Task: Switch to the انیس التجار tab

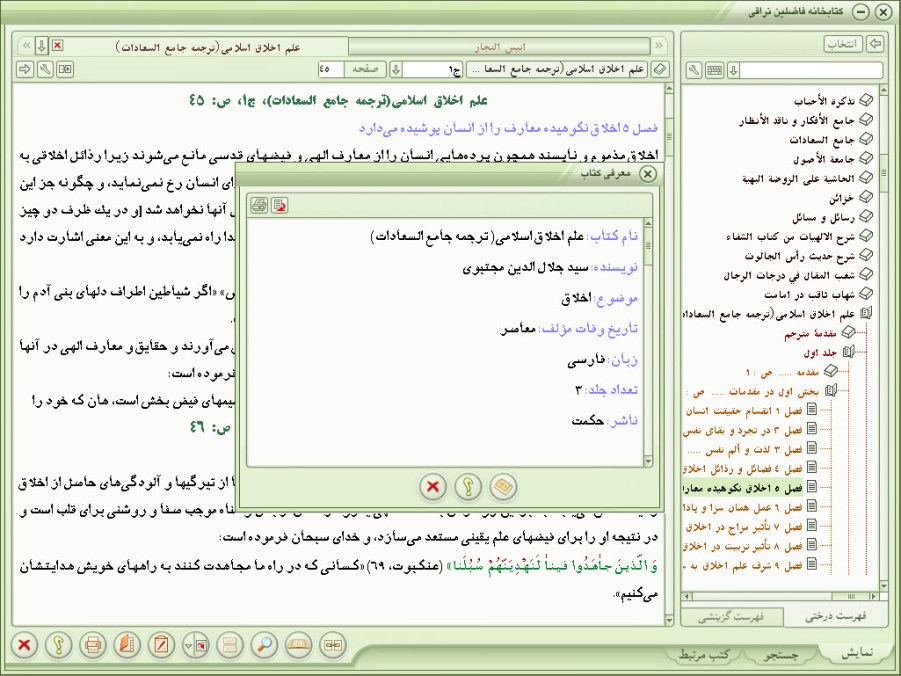Action: 500,47
